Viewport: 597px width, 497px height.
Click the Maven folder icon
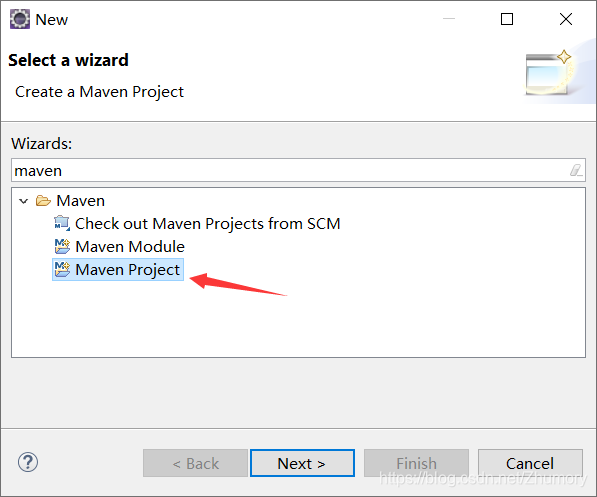coord(43,201)
